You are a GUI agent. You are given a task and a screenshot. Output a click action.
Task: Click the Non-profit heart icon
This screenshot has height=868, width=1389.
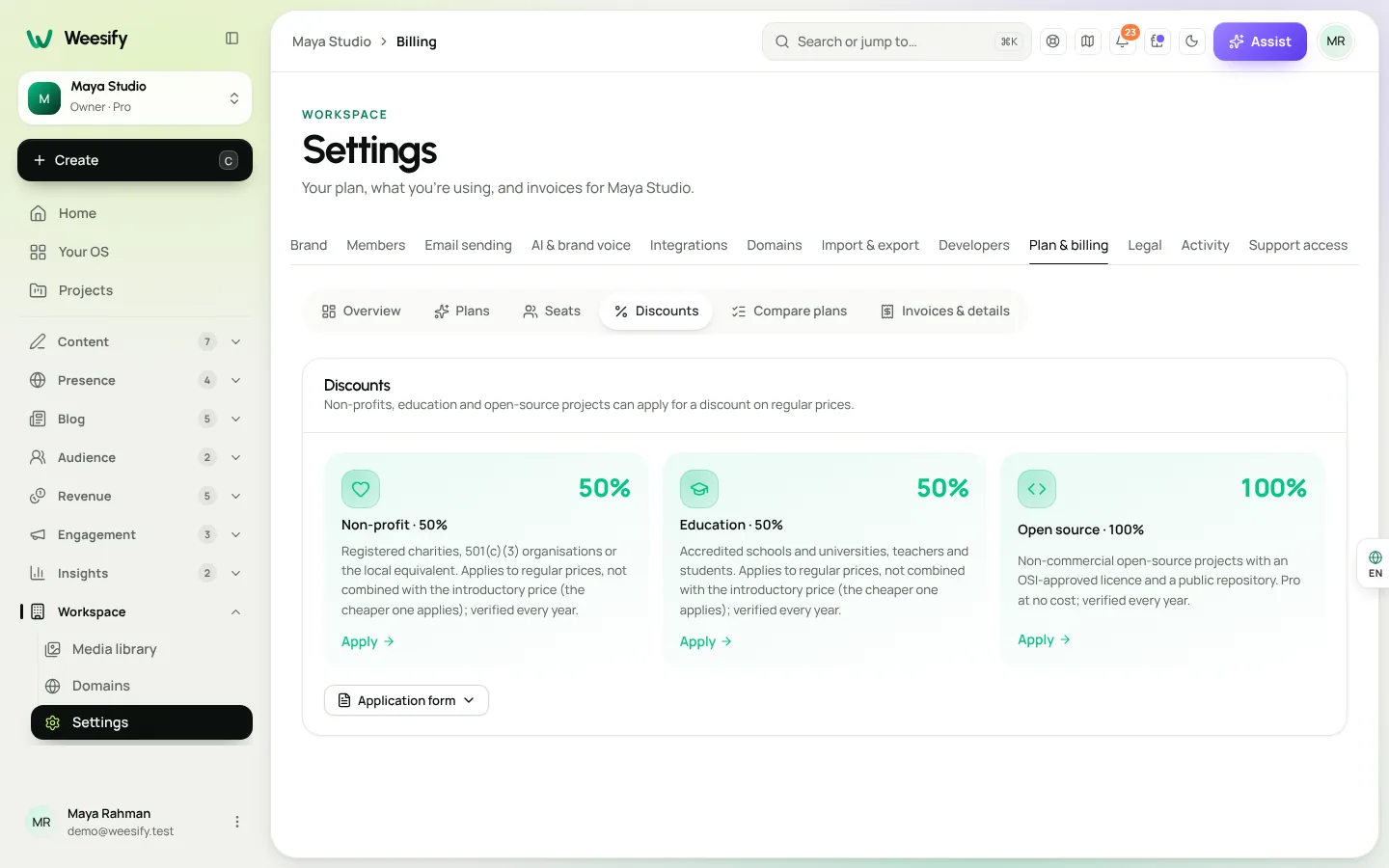click(x=361, y=489)
